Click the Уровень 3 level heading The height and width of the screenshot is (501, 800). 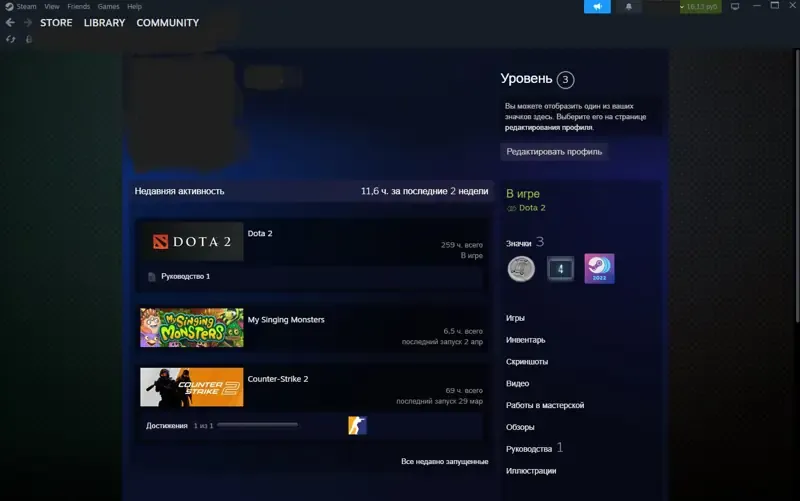click(537, 79)
